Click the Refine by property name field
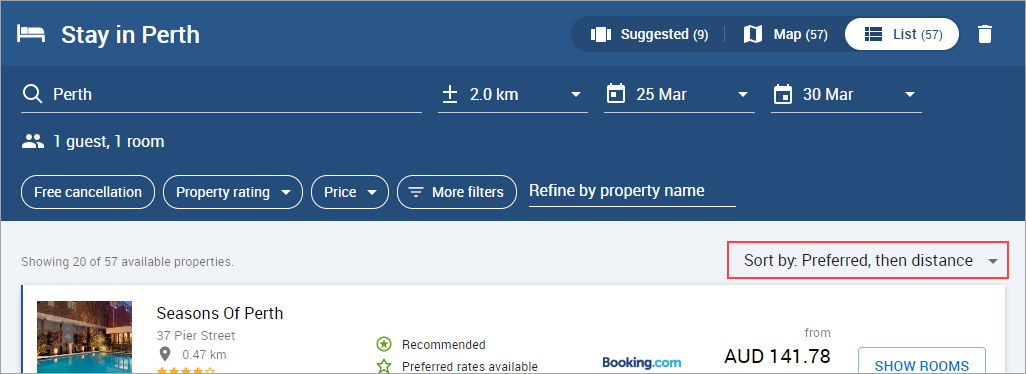Screen dimensions: 1026x374 click(632, 191)
